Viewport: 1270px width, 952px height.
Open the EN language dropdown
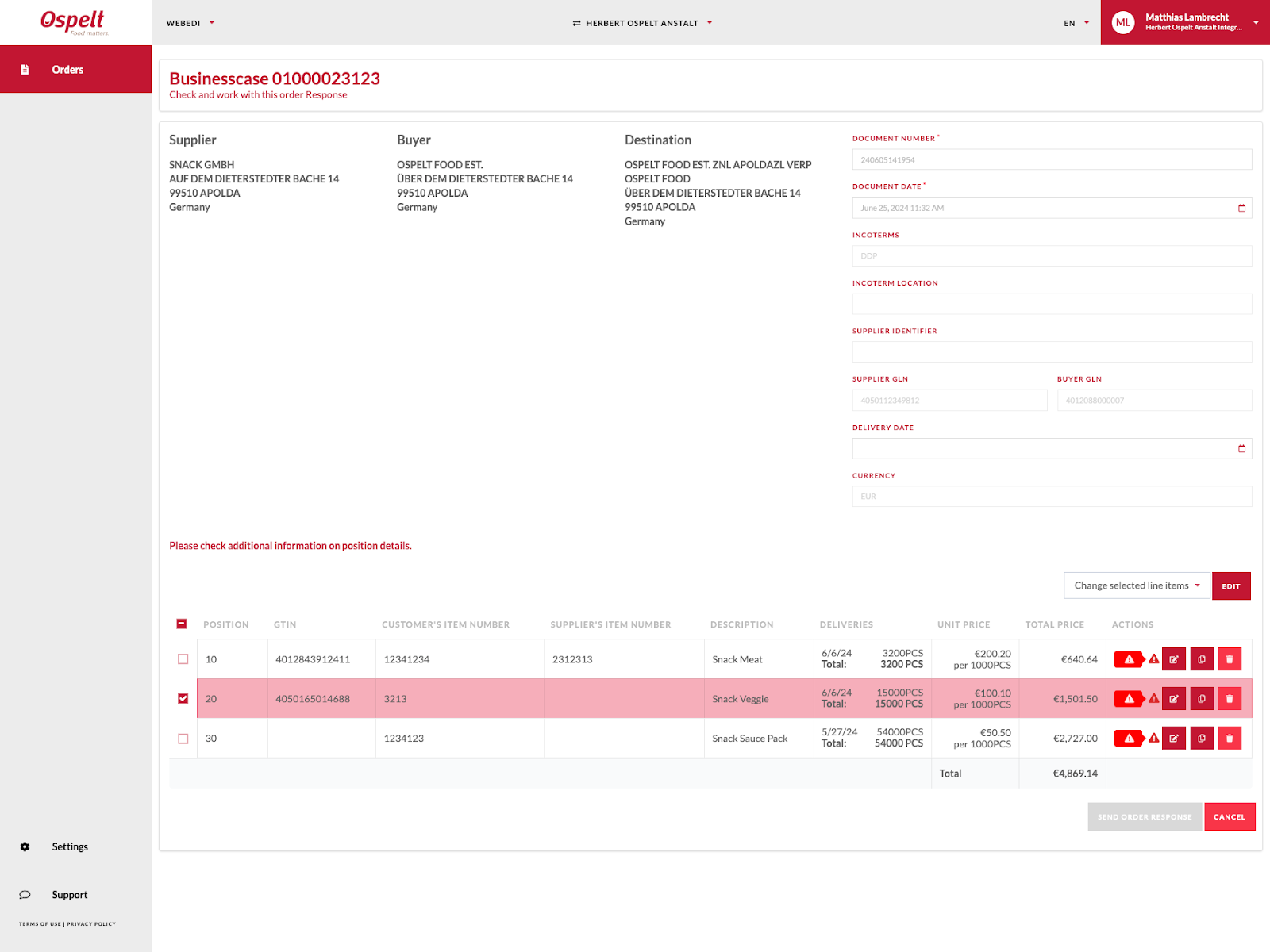tap(1076, 23)
